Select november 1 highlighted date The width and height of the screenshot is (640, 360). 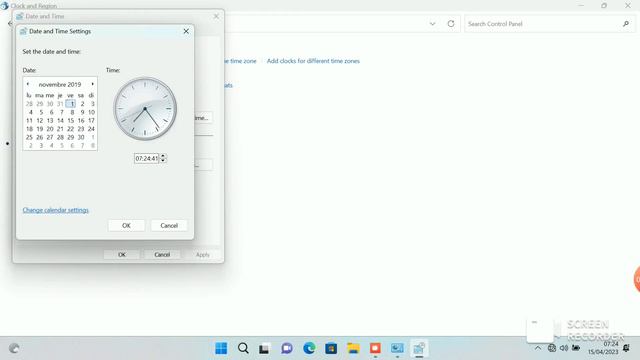71,104
